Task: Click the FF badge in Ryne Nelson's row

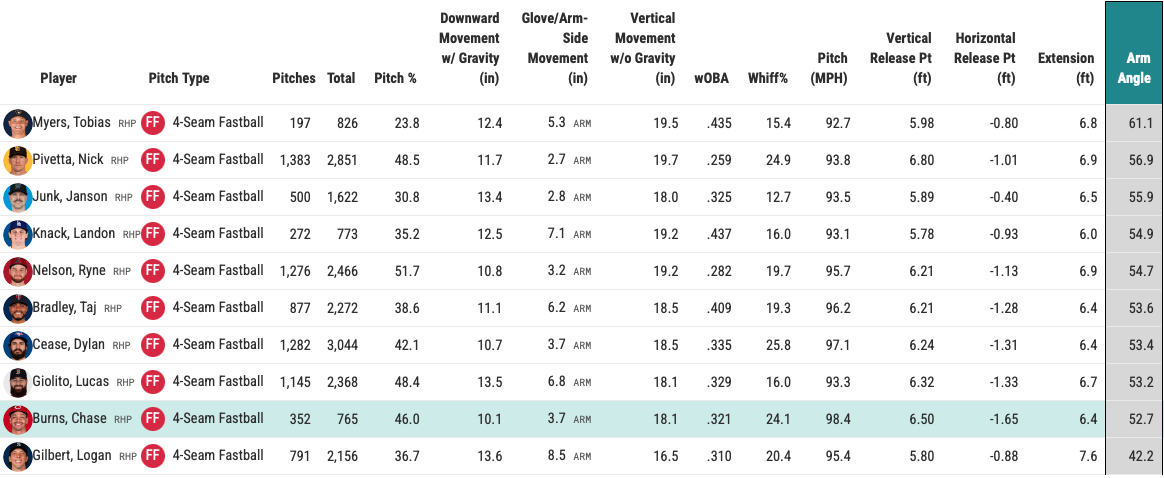Action: tap(152, 271)
